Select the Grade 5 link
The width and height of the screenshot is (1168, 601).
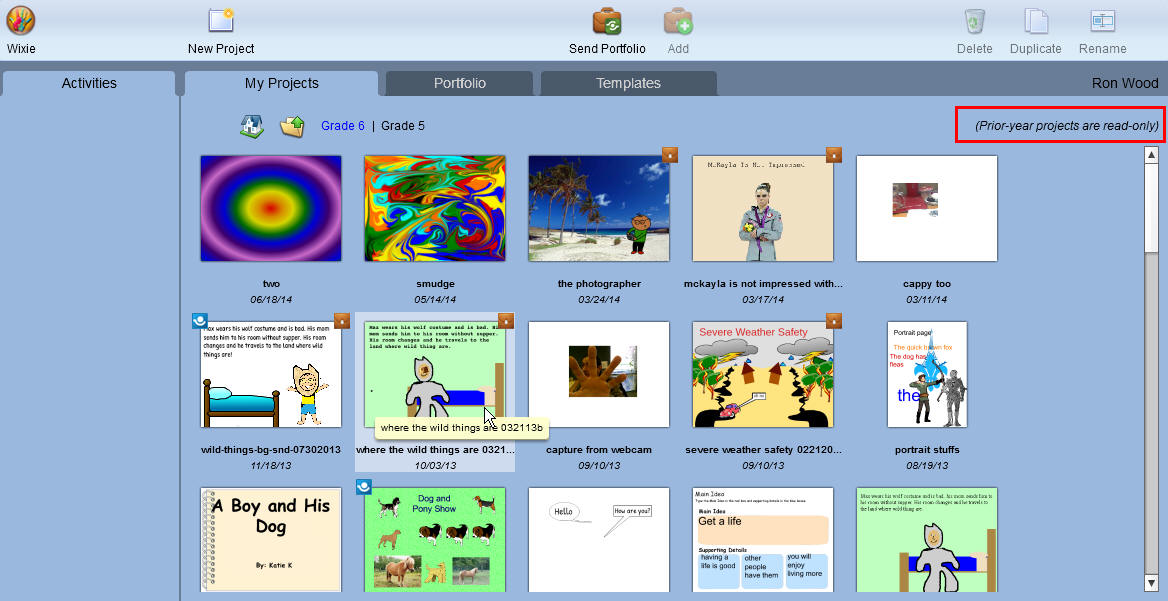click(x=403, y=126)
